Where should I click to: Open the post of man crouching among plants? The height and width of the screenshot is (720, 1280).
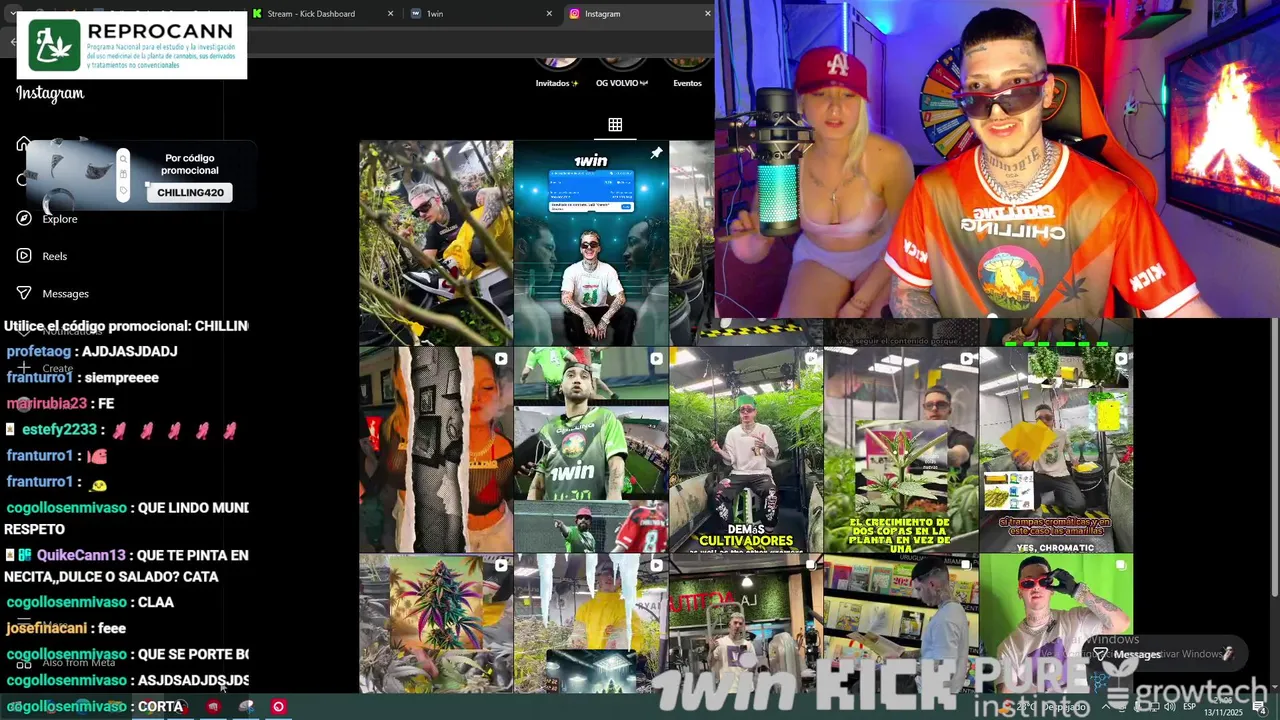[436, 243]
